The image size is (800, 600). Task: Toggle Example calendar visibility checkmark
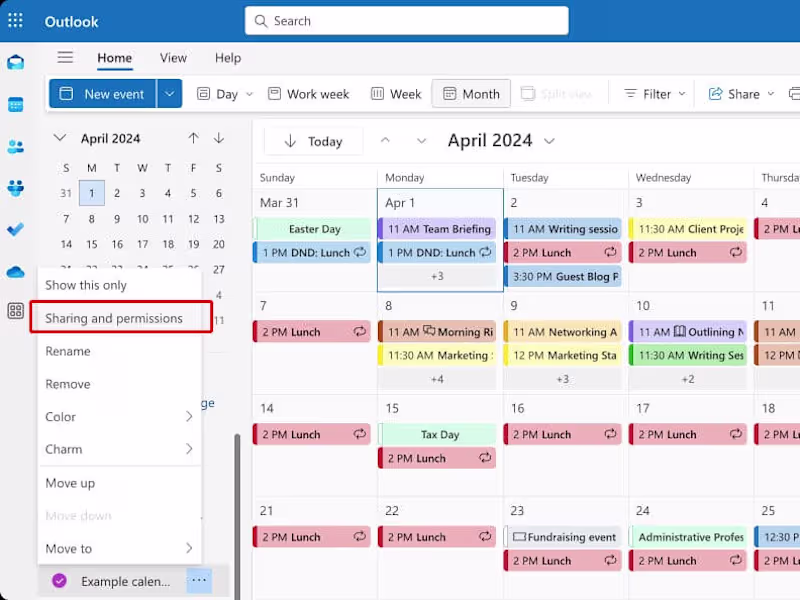point(59,581)
